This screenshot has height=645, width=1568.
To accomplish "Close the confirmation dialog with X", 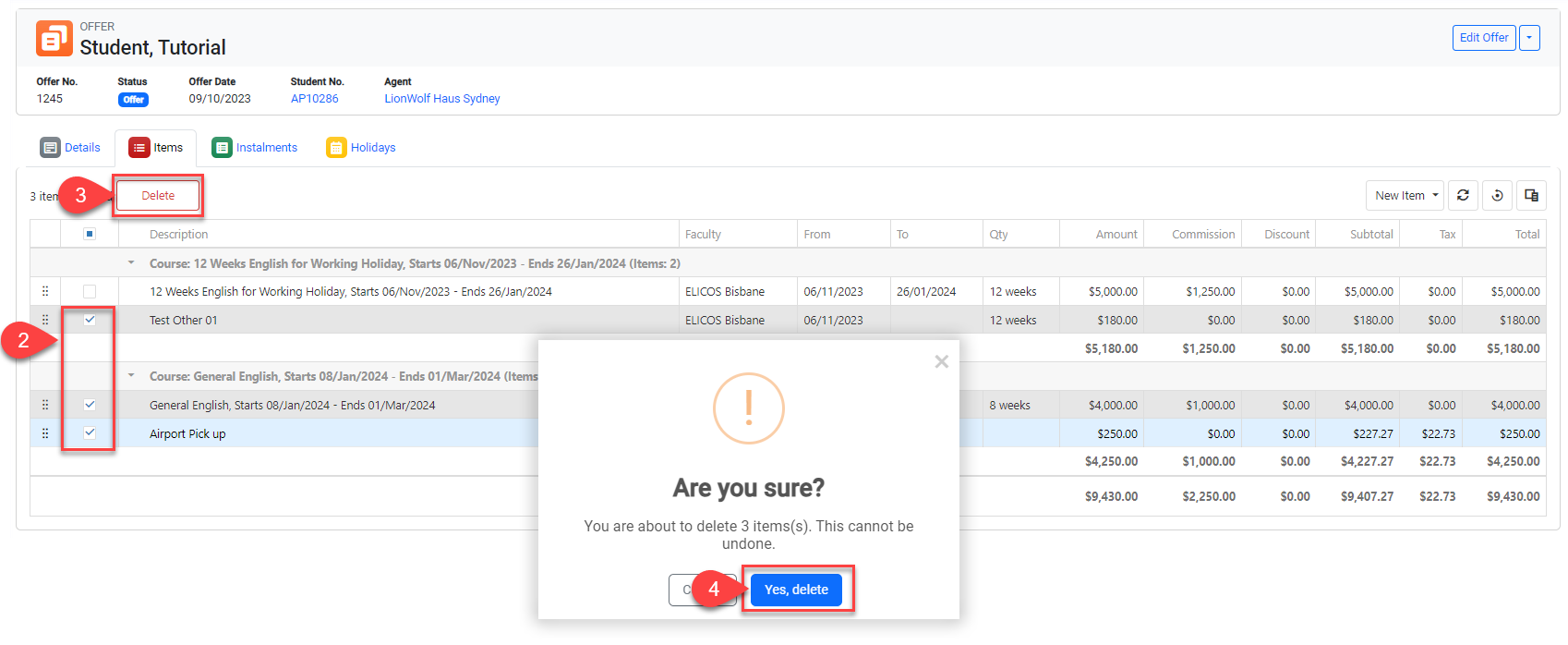I will [941, 361].
